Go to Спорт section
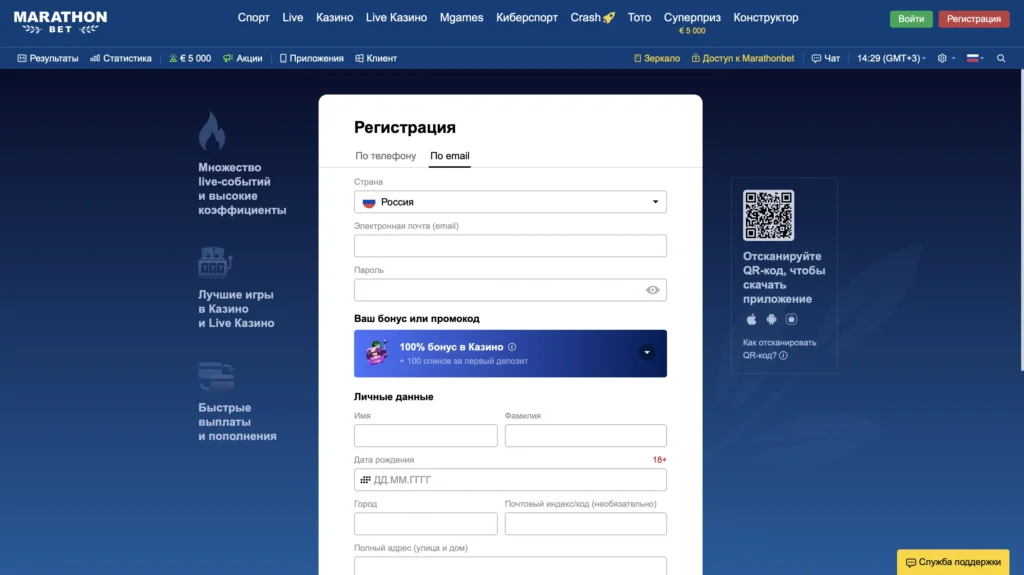Screen dimensions: 1024x575 [253, 18]
